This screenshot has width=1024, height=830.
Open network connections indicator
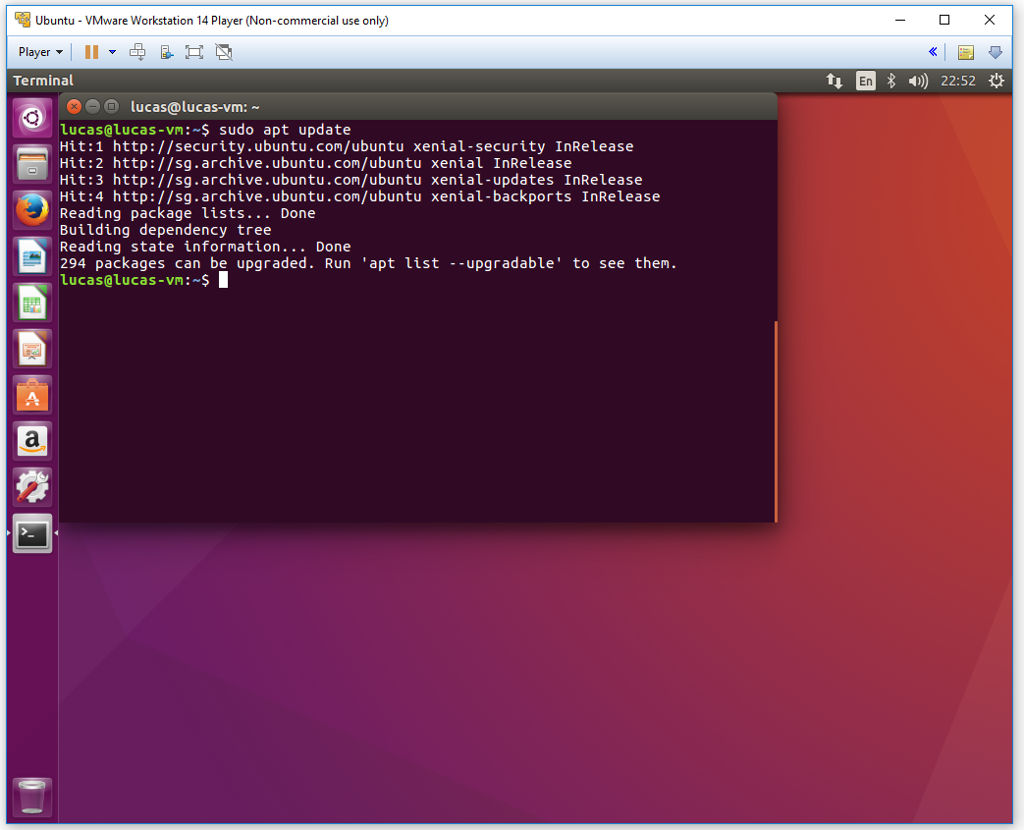(x=834, y=81)
